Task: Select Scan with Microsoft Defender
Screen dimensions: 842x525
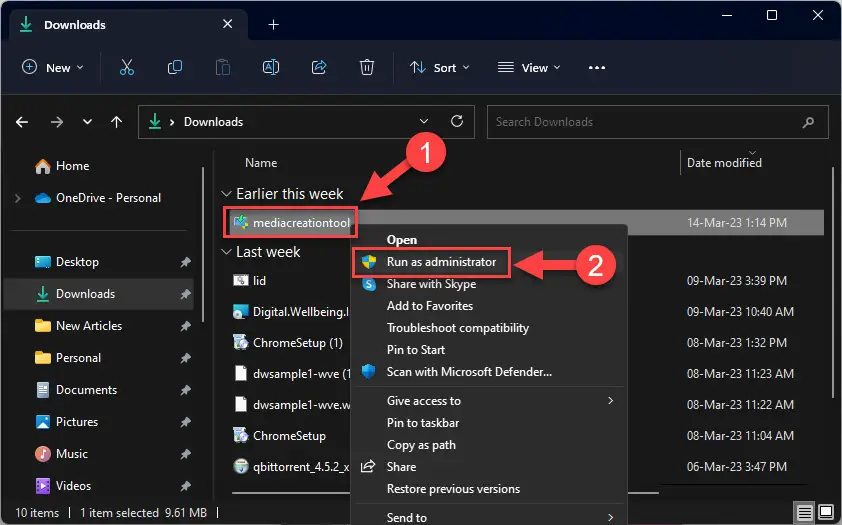Action: click(x=489, y=372)
